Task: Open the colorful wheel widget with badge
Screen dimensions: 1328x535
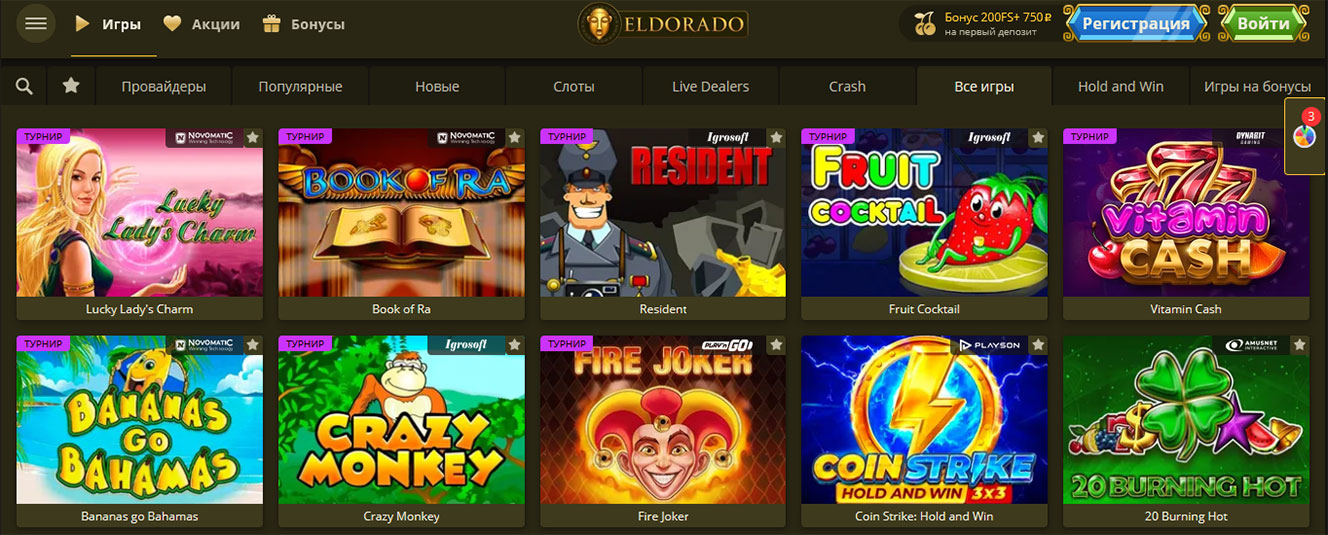Action: click(1305, 136)
